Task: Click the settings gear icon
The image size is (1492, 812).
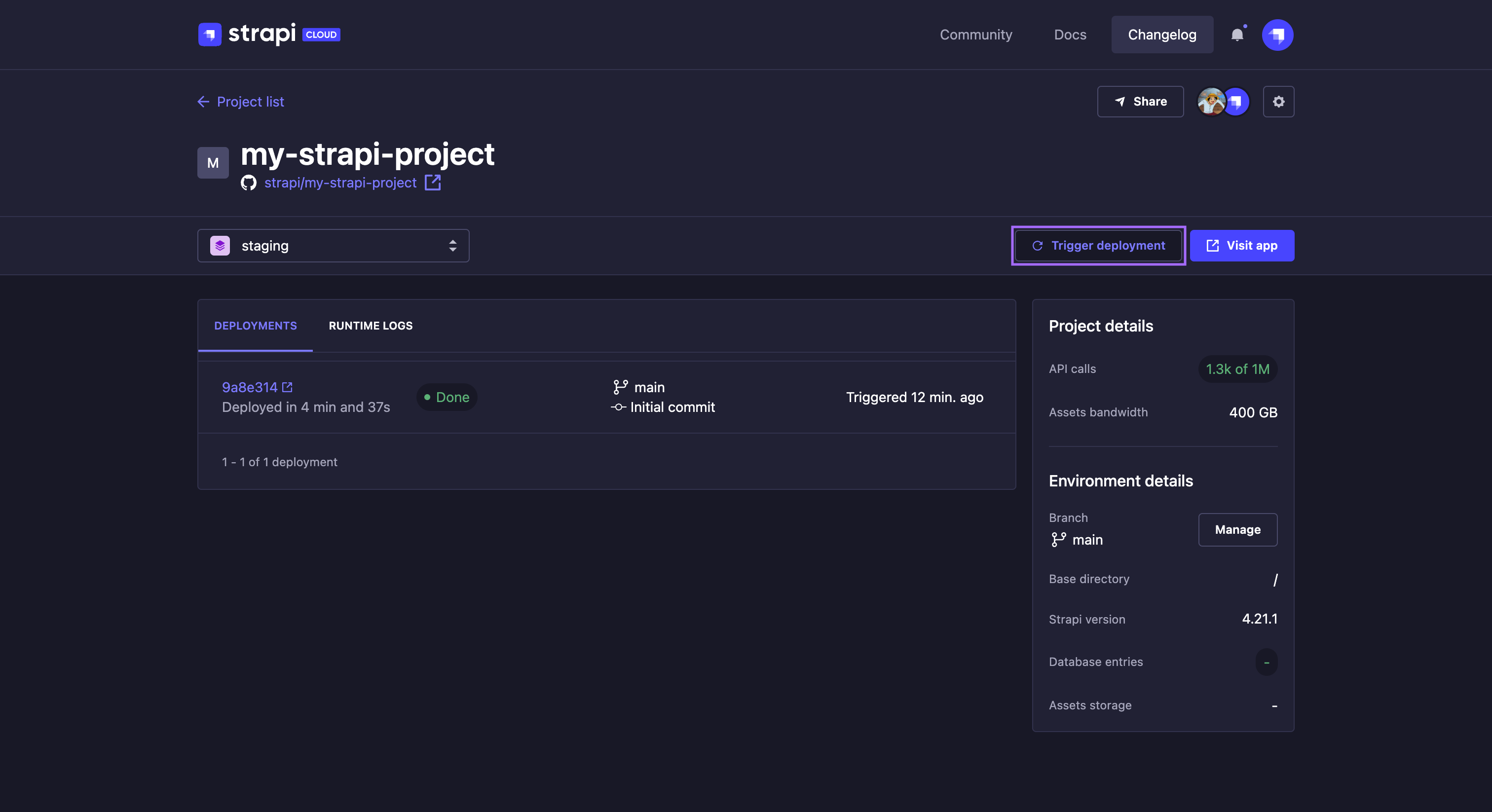Action: click(1278, 101)
